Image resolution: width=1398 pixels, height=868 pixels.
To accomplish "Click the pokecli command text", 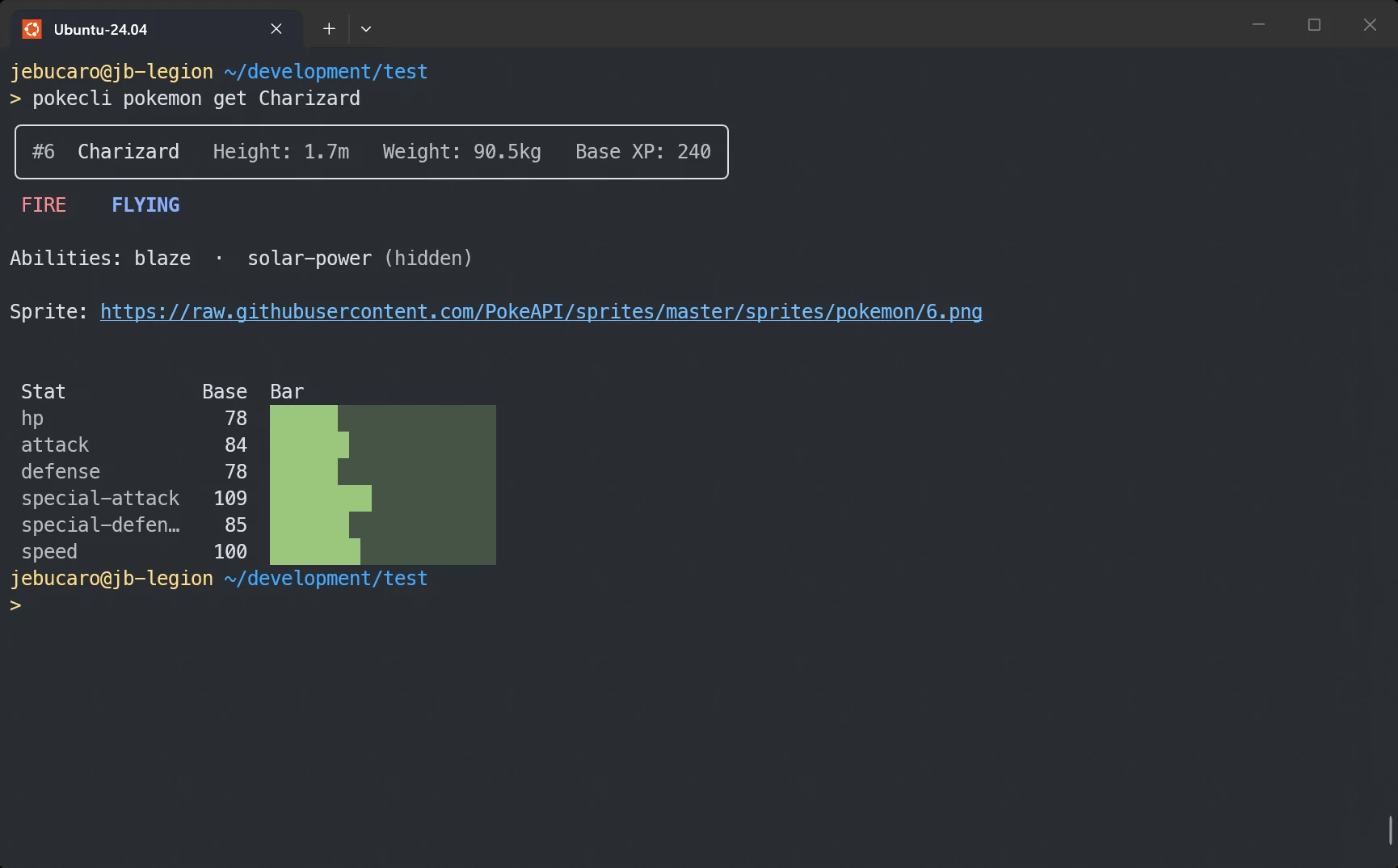I will 73,98.
